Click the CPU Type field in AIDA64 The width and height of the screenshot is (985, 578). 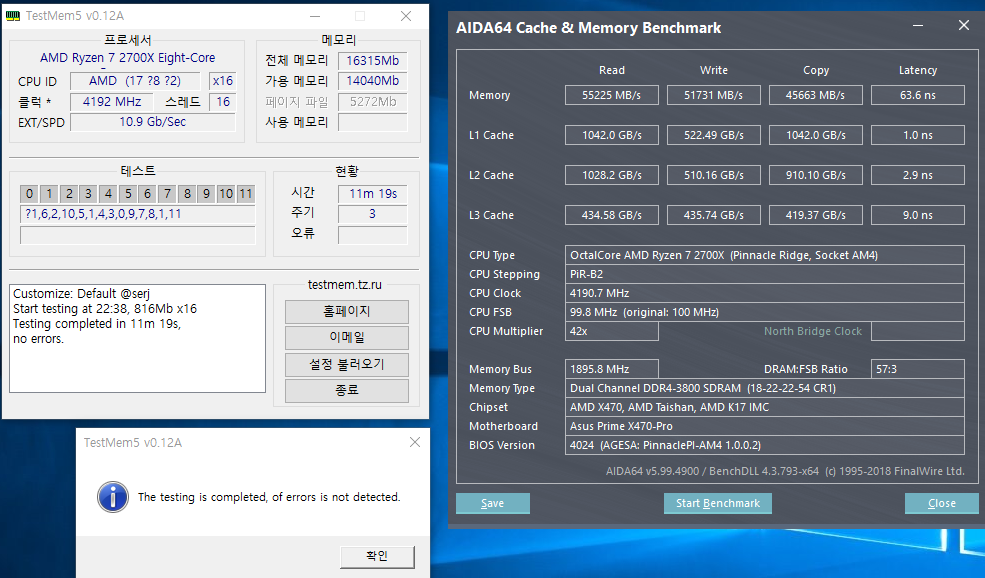(x=765, y=255)
